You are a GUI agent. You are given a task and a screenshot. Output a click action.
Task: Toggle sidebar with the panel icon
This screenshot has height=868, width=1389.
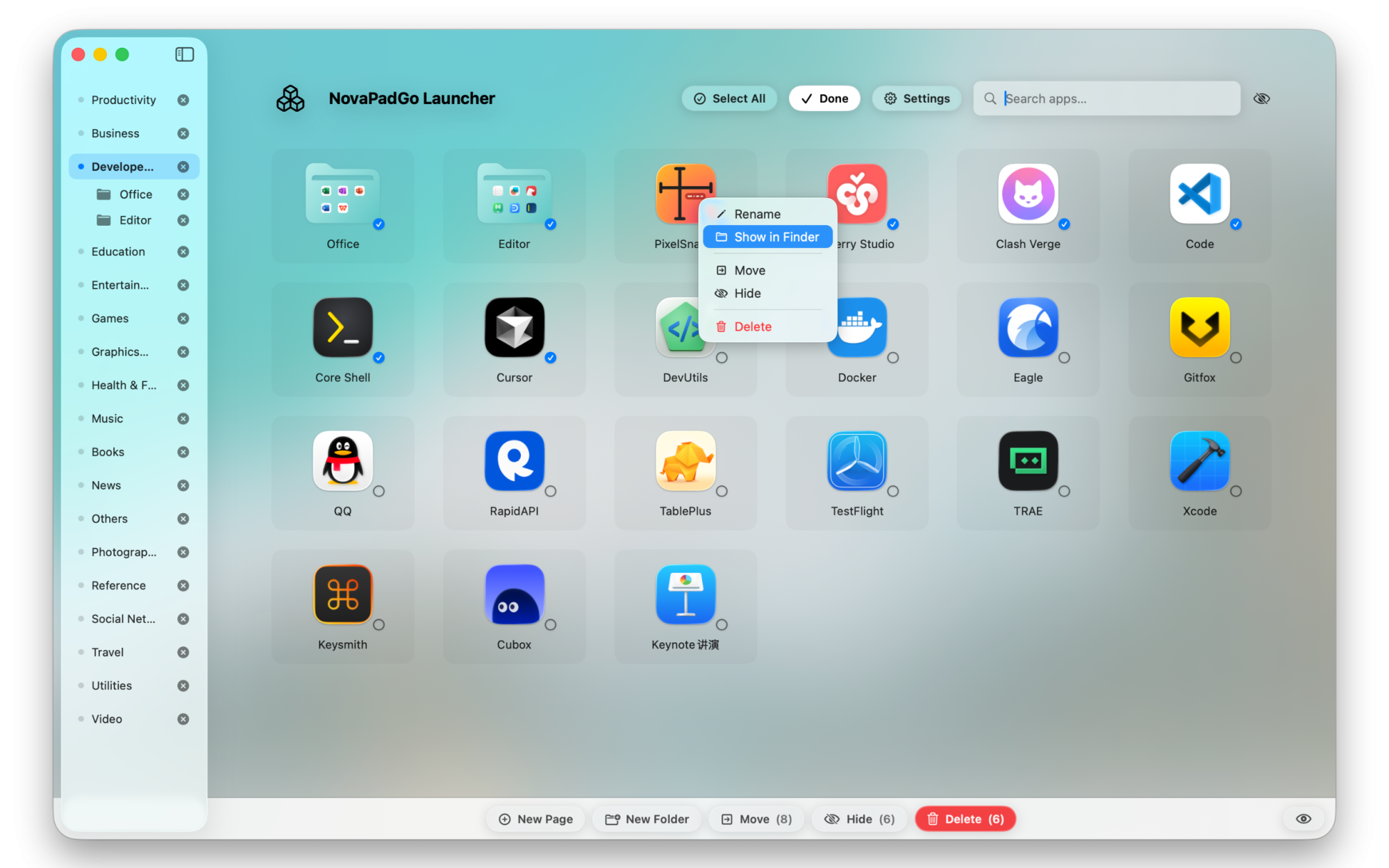[x=184, y=54]
